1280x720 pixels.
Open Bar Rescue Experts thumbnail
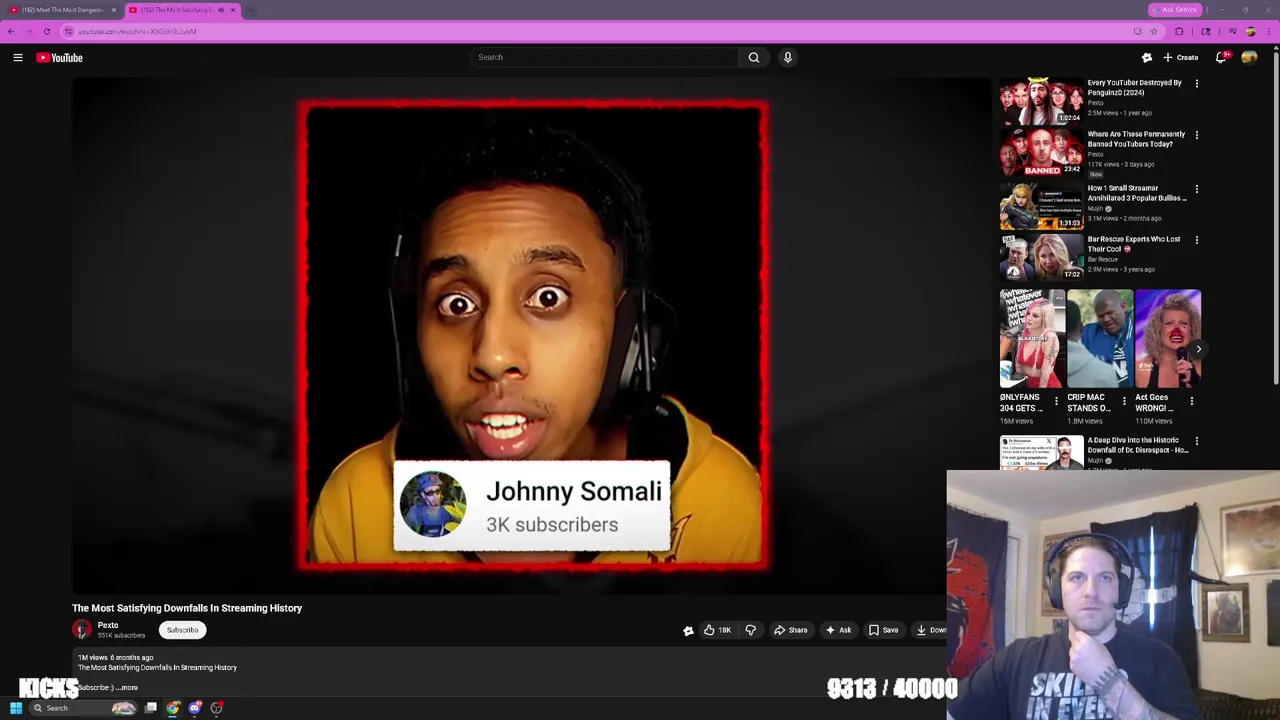[1041, 258]
